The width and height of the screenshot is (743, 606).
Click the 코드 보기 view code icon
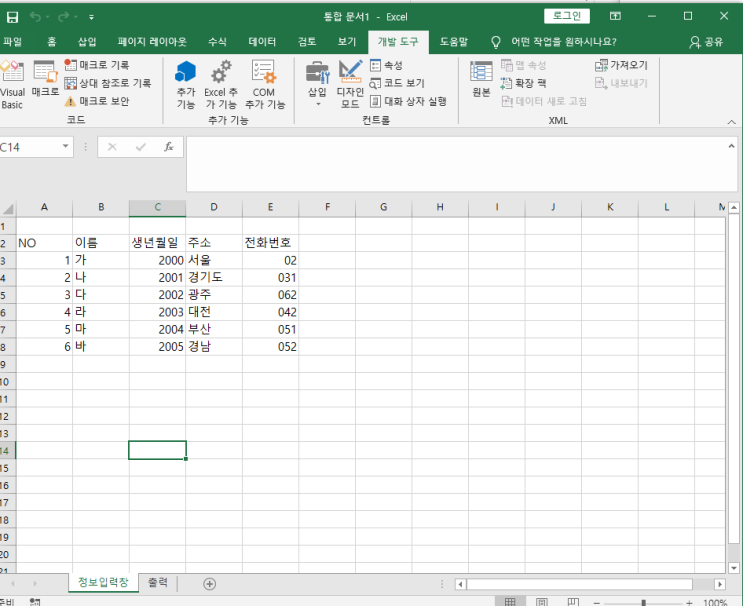point(398,83)
